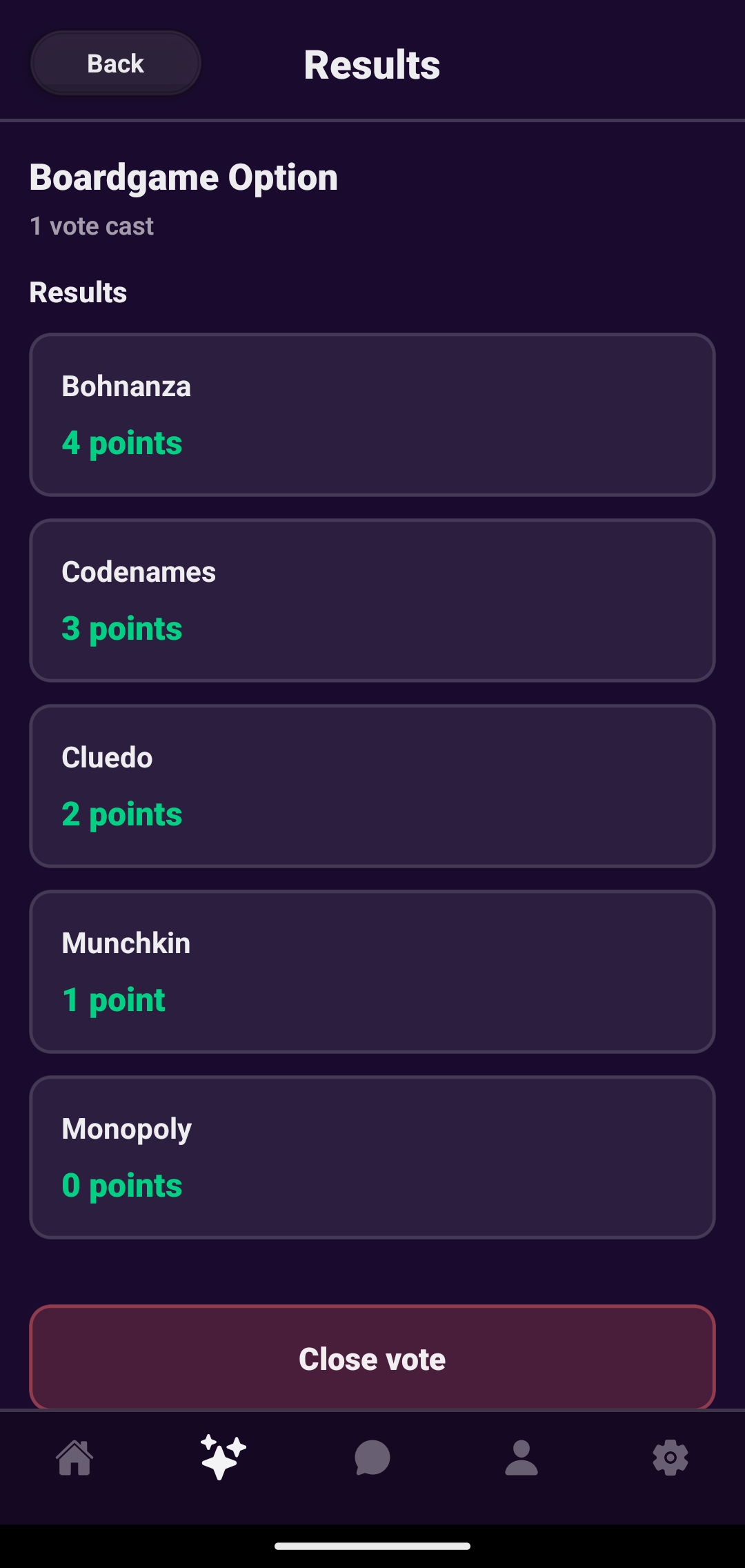Tap the Boardgame Option heading
This screenshot has height=1568, width=745.
[x=183, y=177]
